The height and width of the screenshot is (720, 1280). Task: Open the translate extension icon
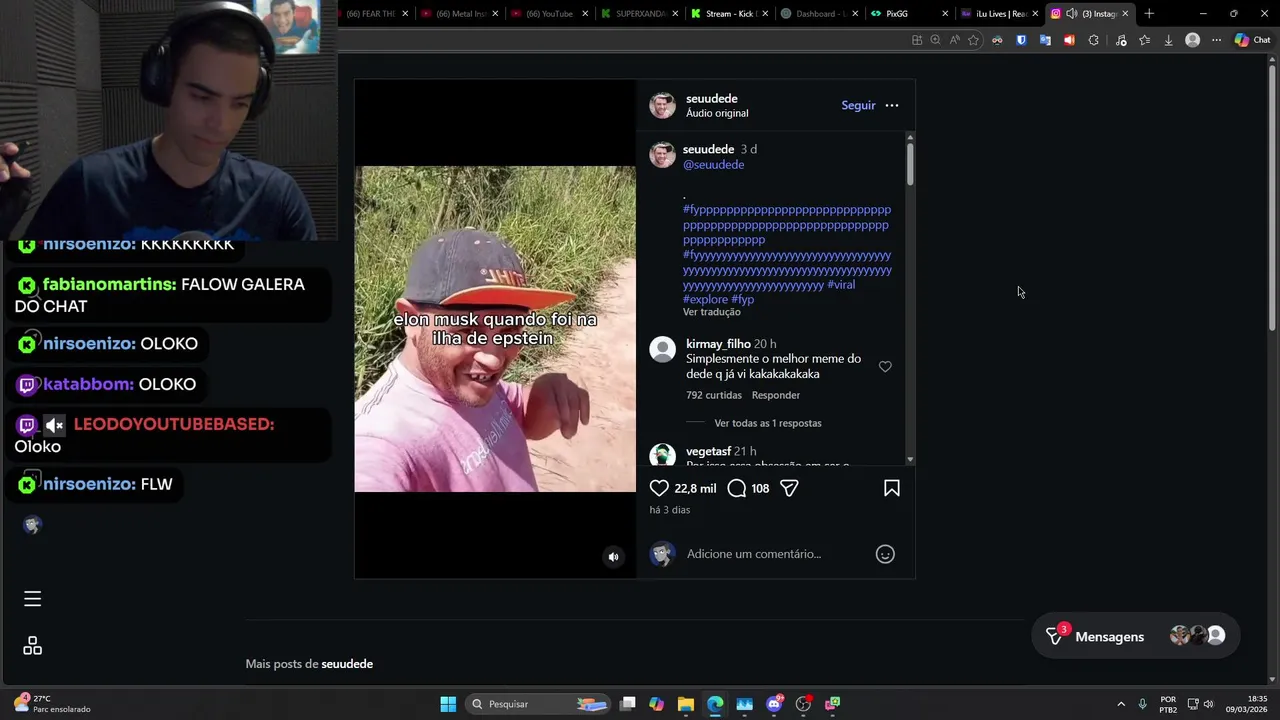click(x=1045, y=40)
